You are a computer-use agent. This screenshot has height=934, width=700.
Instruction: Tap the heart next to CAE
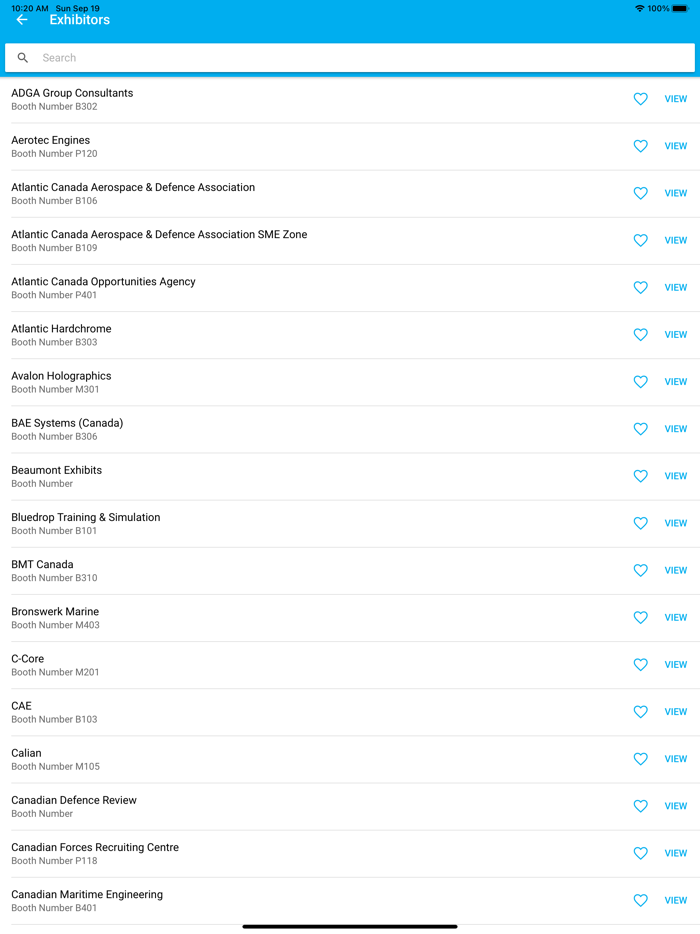pyautogui.click(x=641, y=712)
